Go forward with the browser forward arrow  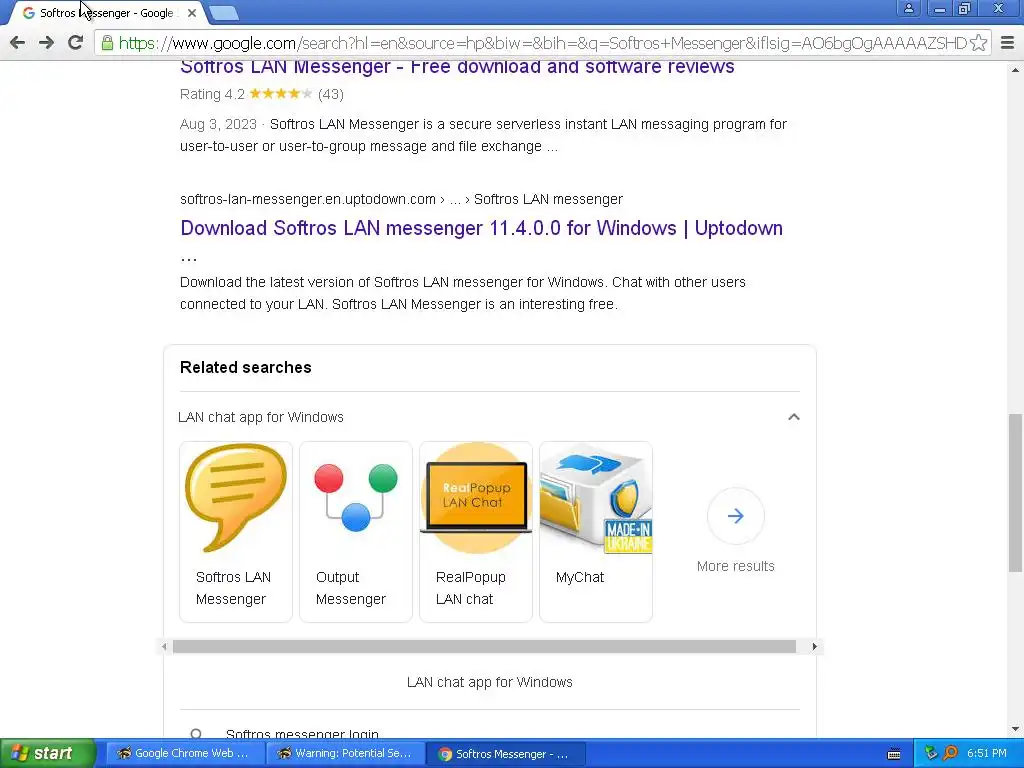tap(46, 43)
